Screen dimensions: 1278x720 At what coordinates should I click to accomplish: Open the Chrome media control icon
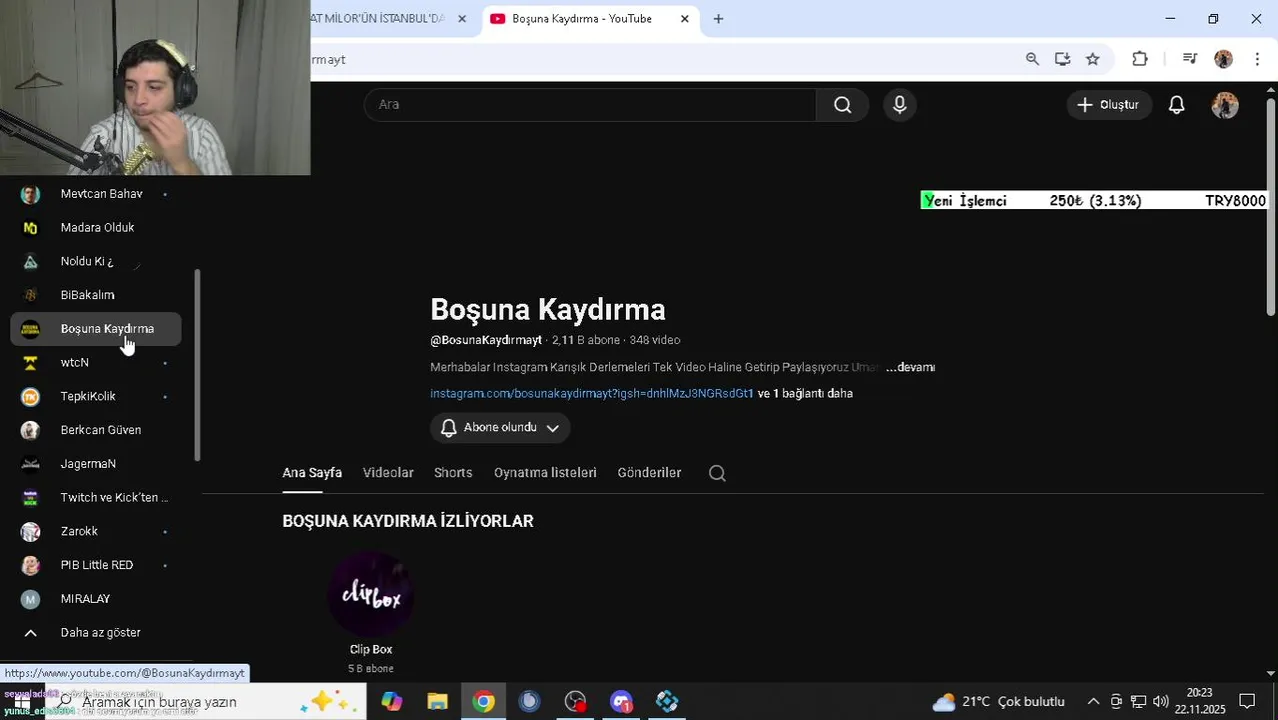[x=1190, y=59]
